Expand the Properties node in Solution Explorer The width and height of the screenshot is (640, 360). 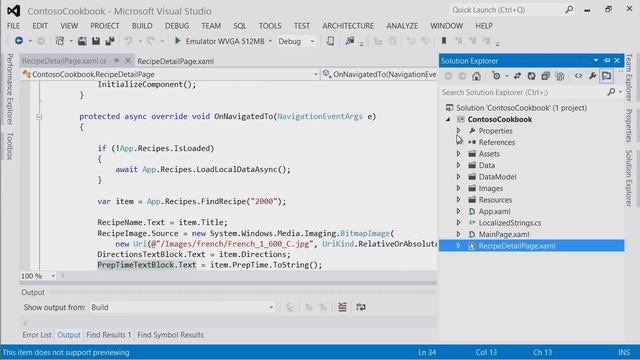458,131
